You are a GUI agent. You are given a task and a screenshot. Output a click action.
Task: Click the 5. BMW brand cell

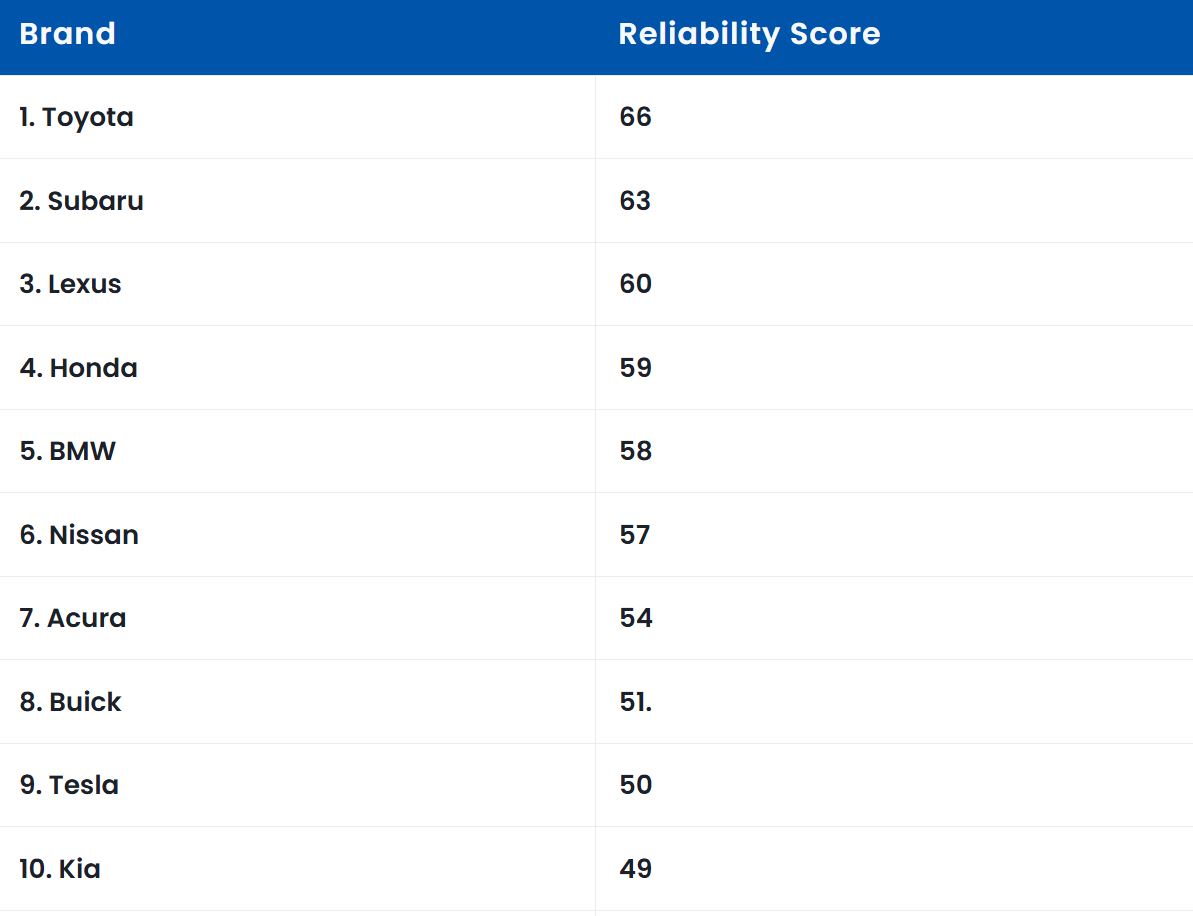[68, 451]
